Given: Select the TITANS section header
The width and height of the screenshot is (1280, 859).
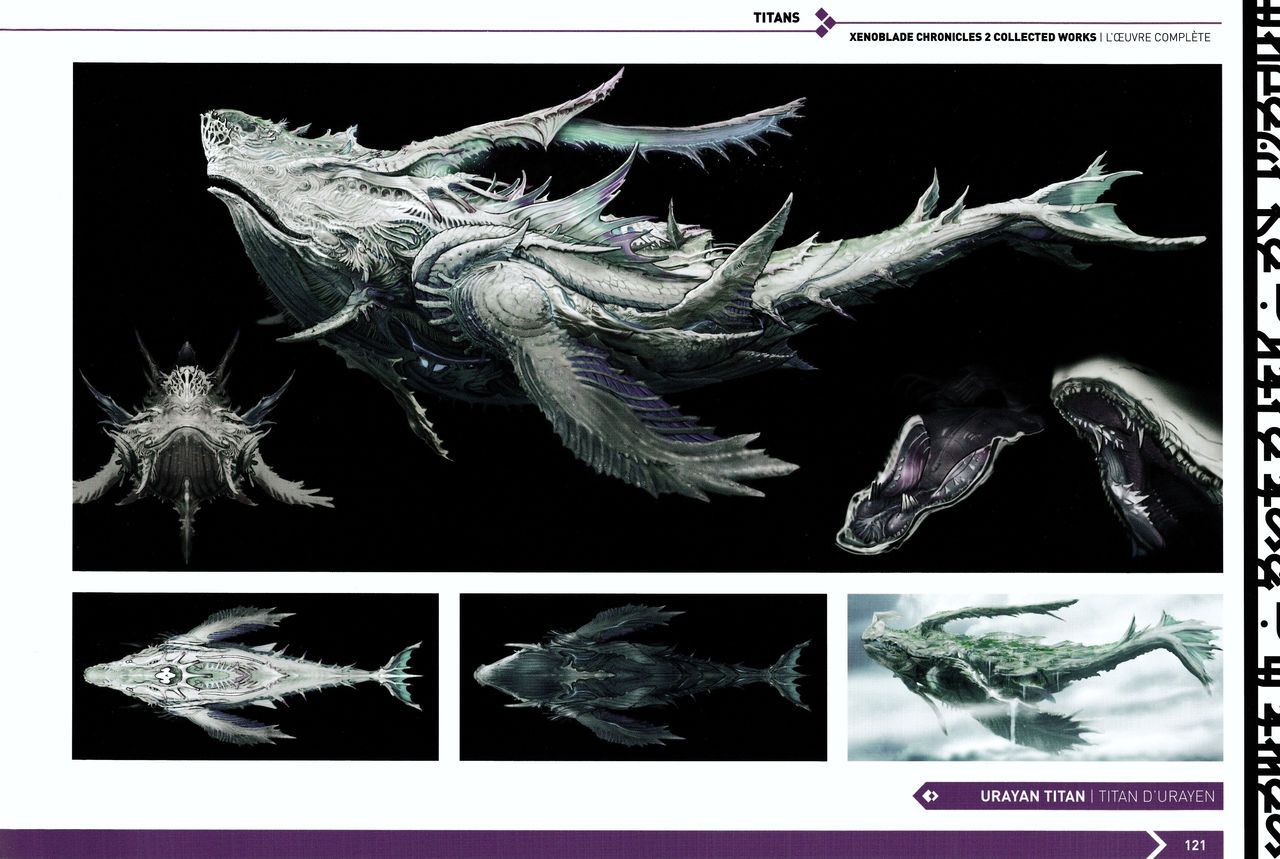Looking at the screenshot, I should (776, 17).
